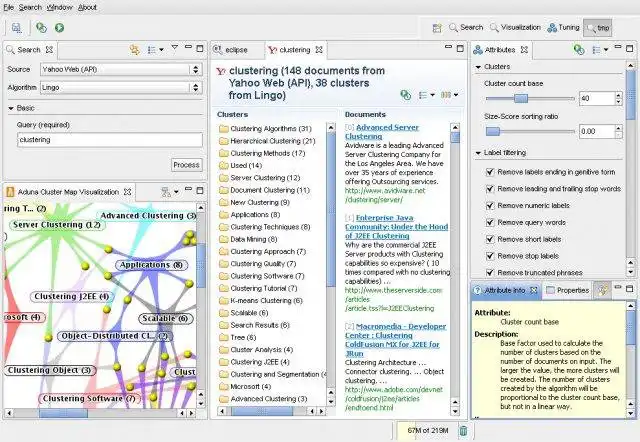The width and height of the screenshot is (640, 442).
Task: Disable Remove short labels option
Action: (489, 239)
